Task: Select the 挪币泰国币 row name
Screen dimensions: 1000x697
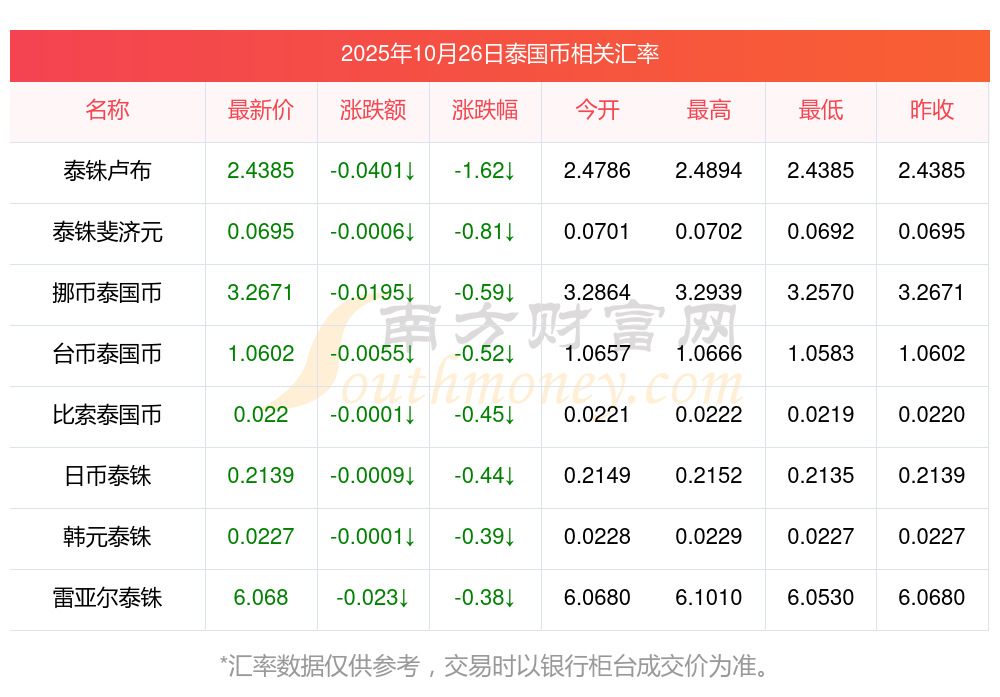Action: click(107, 293)
